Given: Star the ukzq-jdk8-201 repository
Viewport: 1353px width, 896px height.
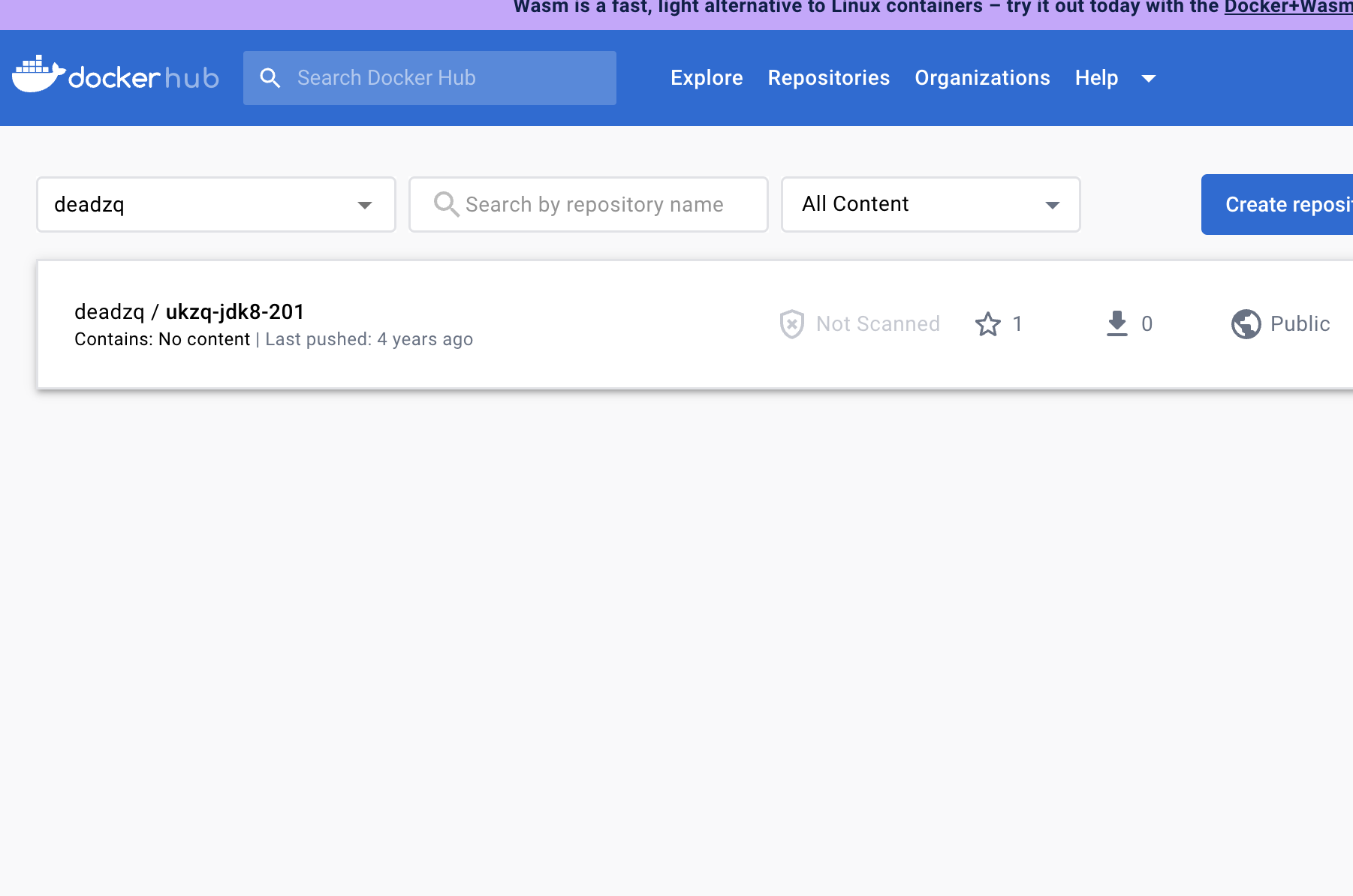Looking at the screenshot, I should click(988, 324).
